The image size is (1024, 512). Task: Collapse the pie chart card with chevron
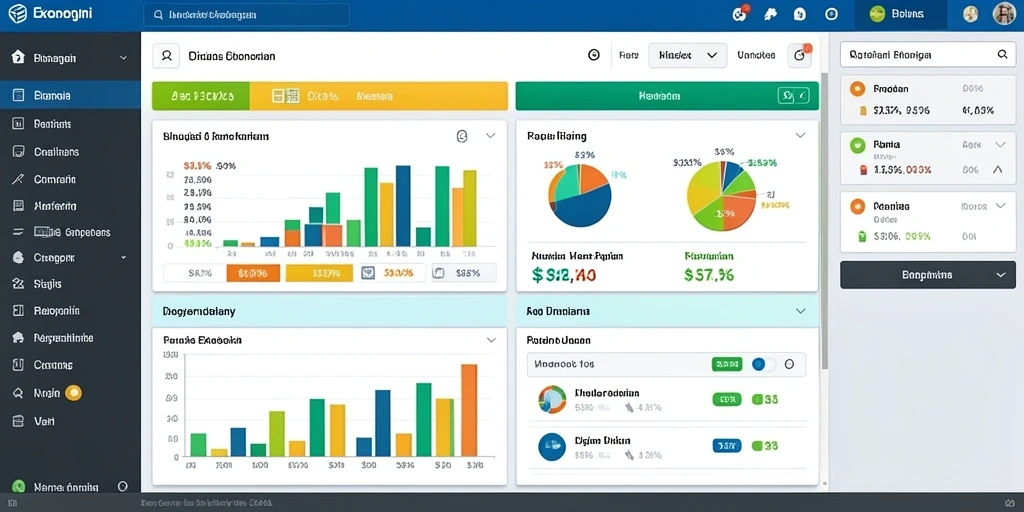[x=800, y=136]
